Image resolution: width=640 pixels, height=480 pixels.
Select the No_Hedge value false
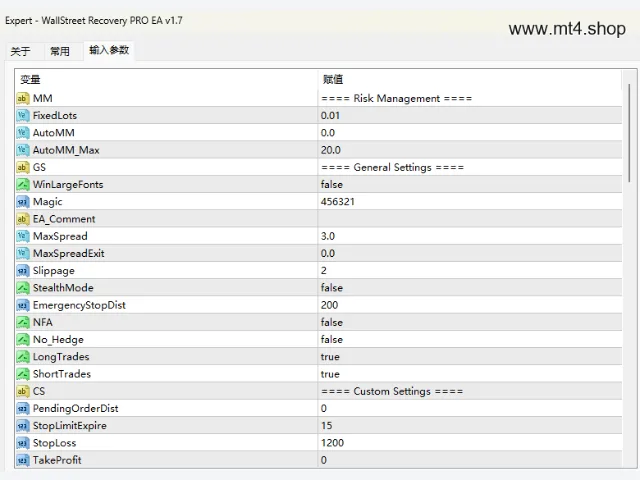(x=332, y=340)
